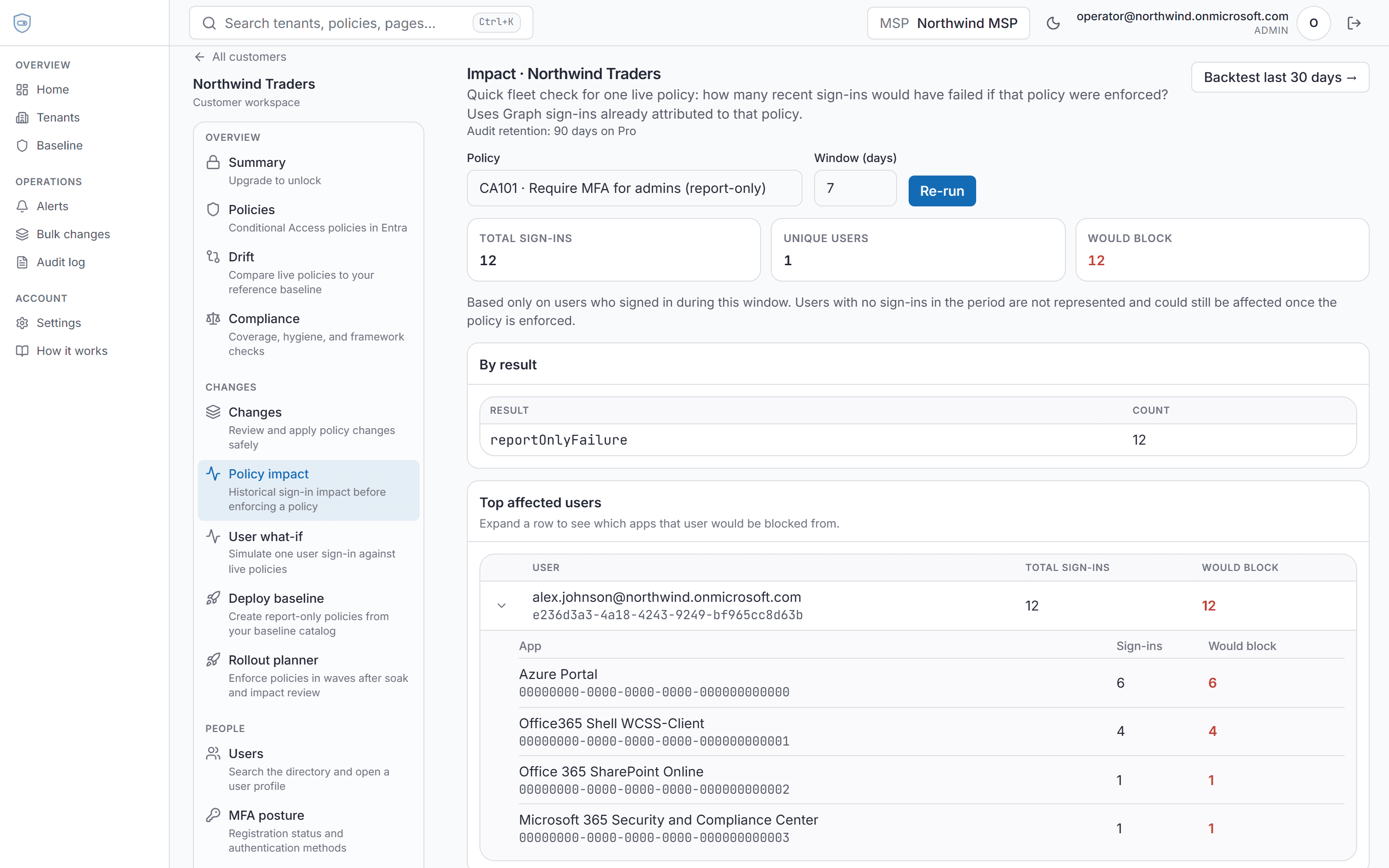Click the Bulk changes layers icon
1389x868 pixels.
coord(22,234)
